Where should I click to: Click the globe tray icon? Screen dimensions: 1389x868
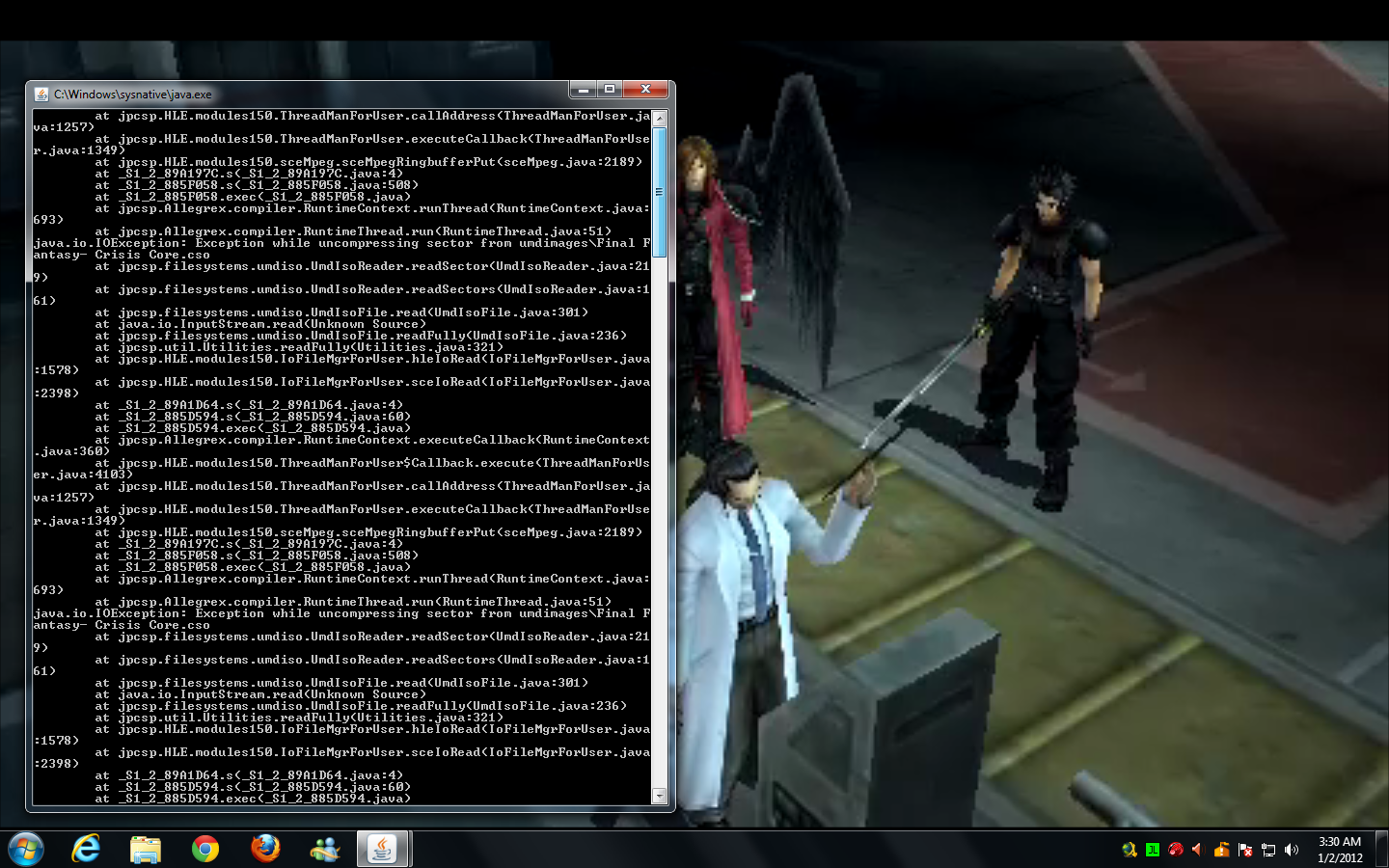tap(1130, 850)
